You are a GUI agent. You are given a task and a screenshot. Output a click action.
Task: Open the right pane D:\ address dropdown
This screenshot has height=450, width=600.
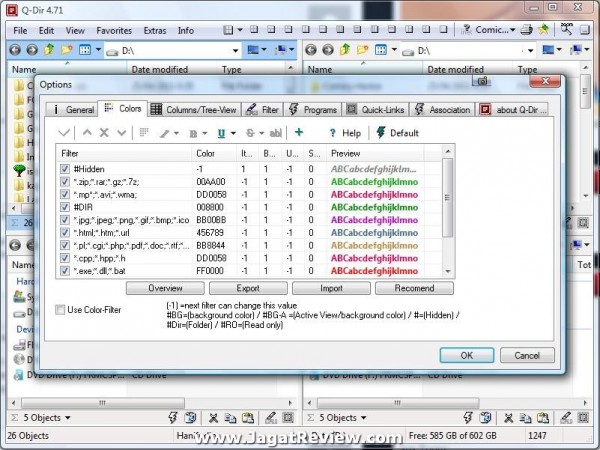[x=530, y=50]
